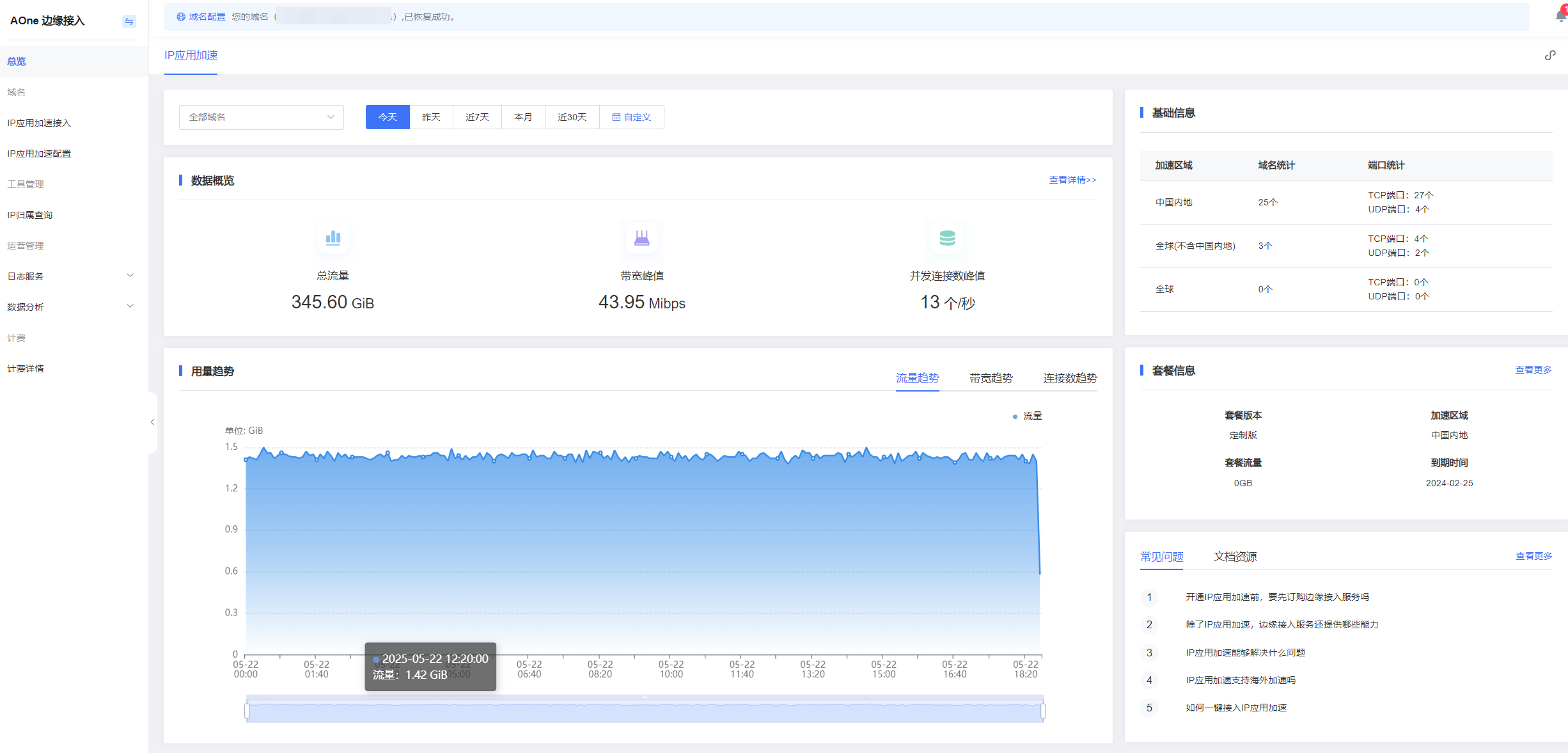Open FAQ item 如何一键接入IP应用加速

[1236, 708]
